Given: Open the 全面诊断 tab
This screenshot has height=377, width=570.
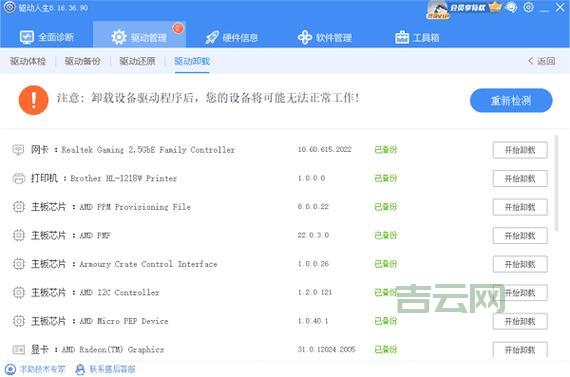Looking at the screenshot, I should coord(47,37).
